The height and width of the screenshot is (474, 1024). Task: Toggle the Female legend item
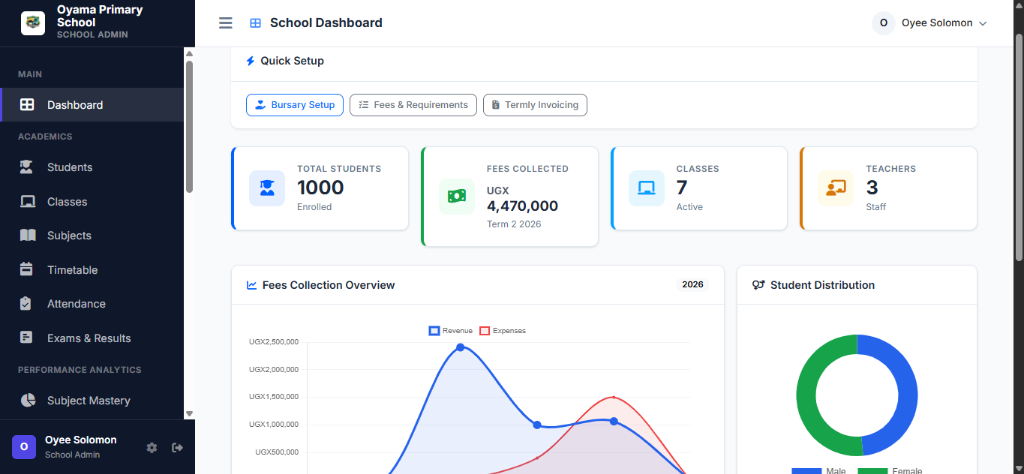coord(889,471)
